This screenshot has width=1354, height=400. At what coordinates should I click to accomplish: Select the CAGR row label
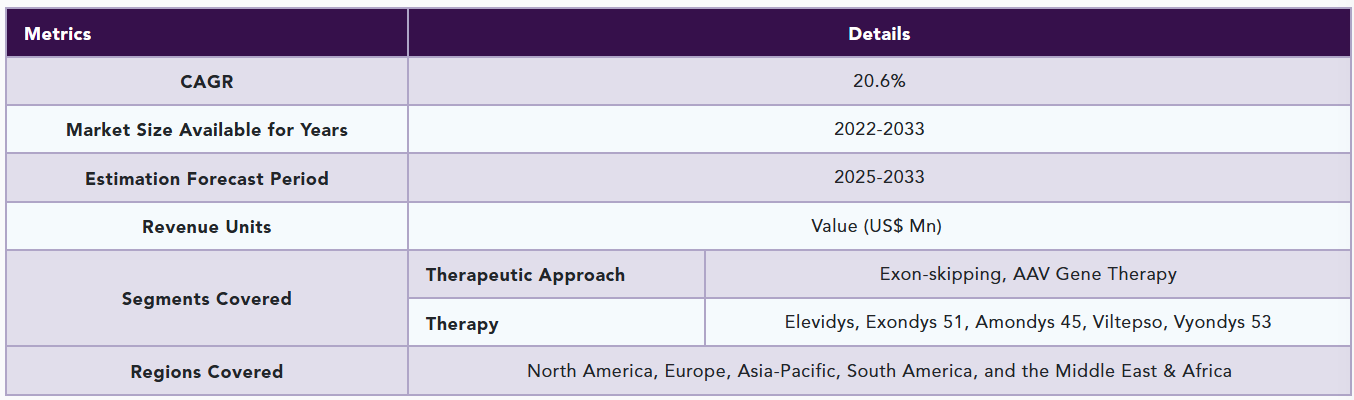pyautogui.click(x=206, y=82)
